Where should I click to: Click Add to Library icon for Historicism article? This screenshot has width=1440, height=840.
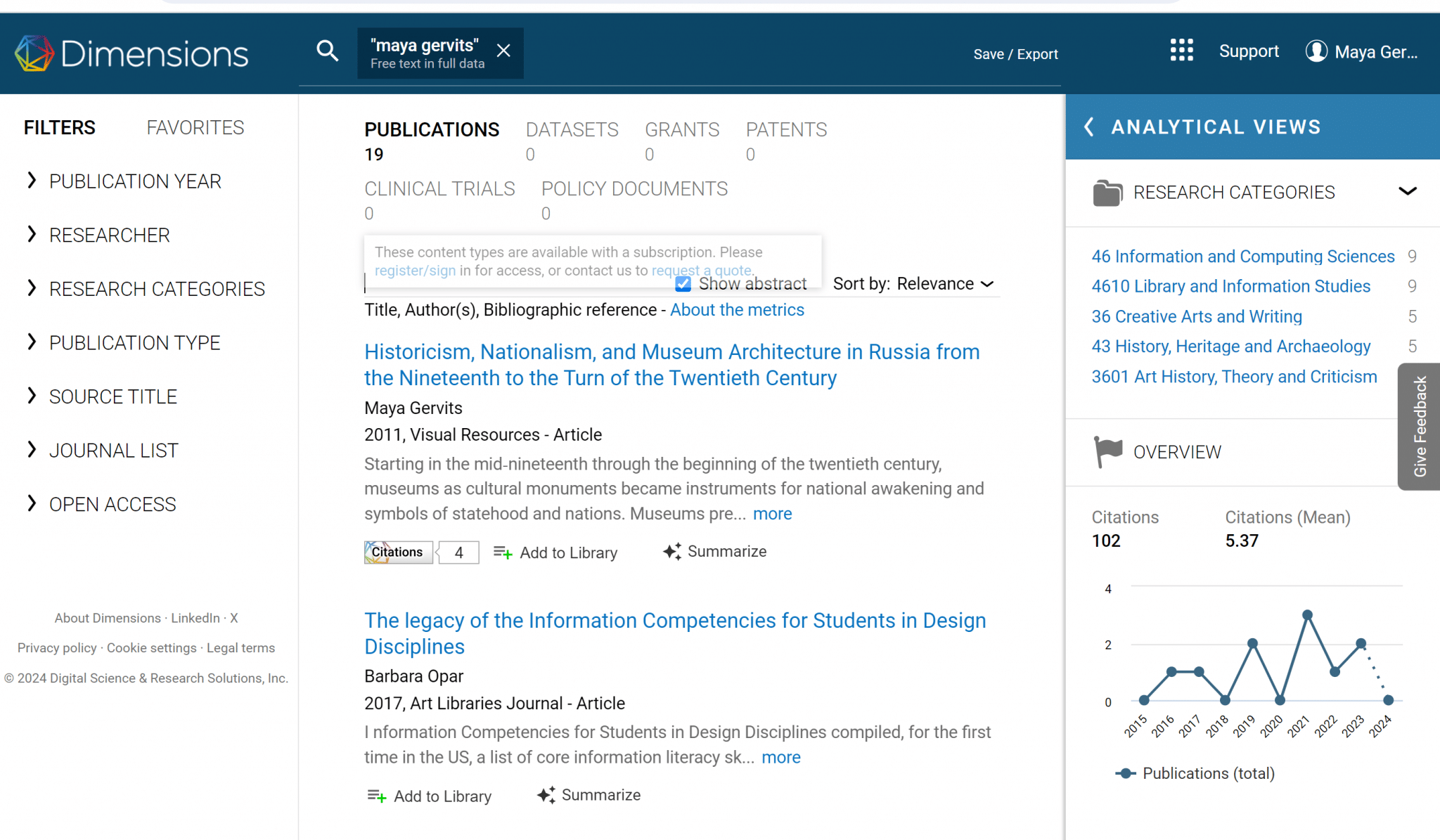(x=503, y=553)
